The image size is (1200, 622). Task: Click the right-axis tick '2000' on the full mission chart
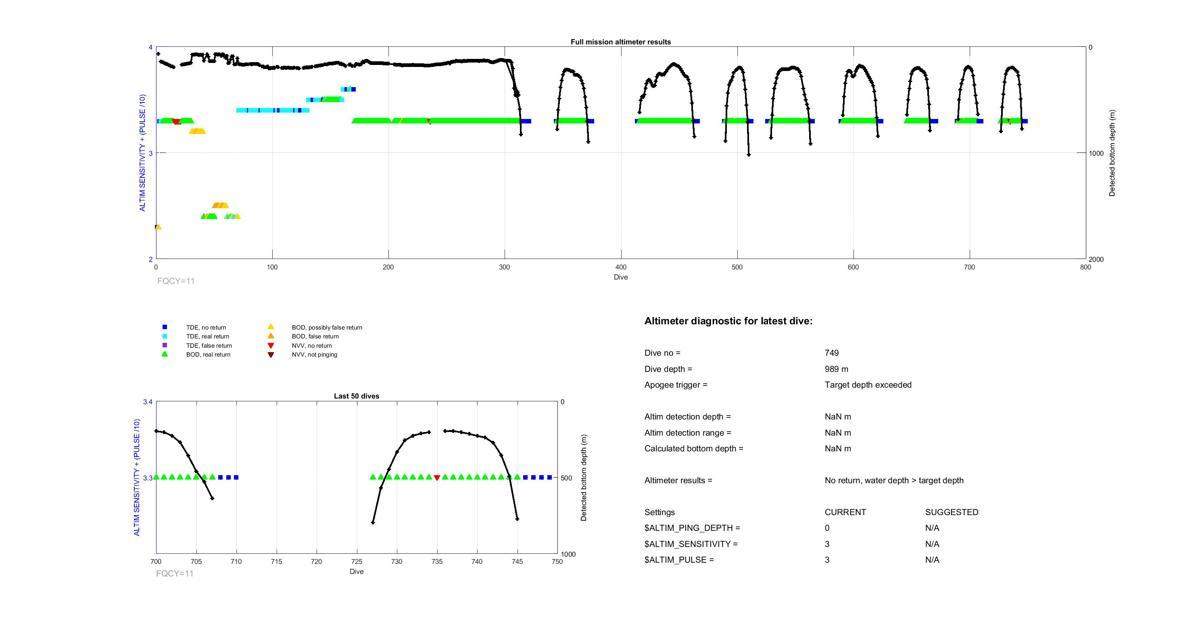(1098, 259)
